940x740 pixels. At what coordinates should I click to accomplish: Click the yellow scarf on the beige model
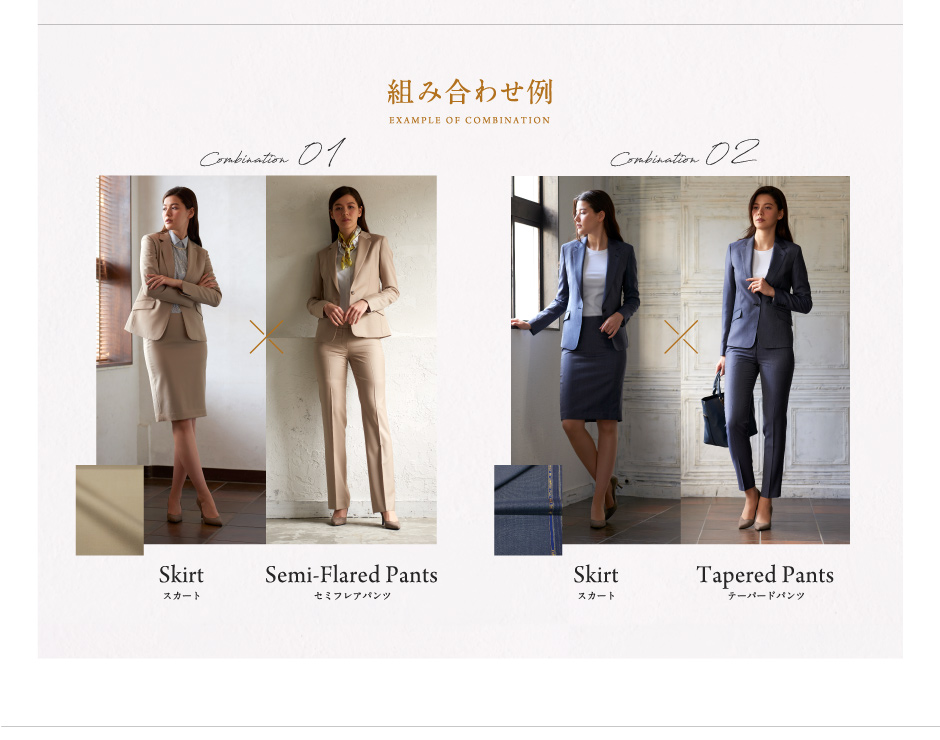tap(348, 248)
